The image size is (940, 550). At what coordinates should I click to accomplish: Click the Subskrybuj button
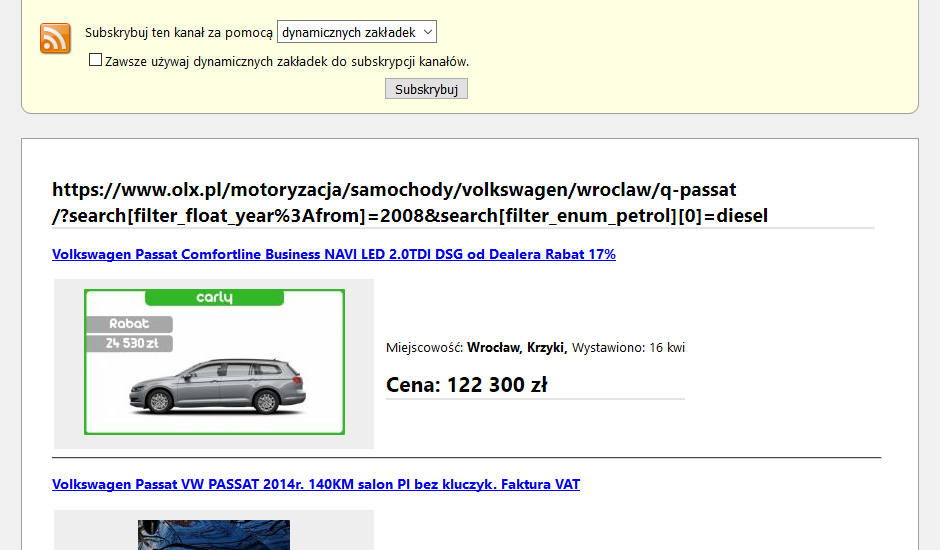pyautogui.click(x=426, y=89)
